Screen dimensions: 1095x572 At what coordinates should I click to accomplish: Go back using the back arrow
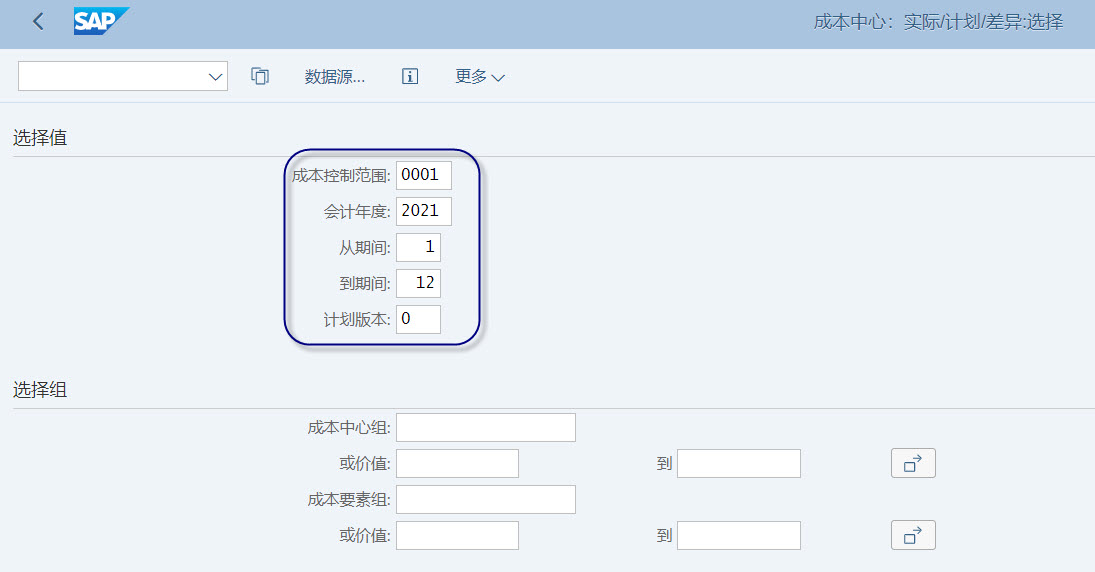(x=38, y=22)
